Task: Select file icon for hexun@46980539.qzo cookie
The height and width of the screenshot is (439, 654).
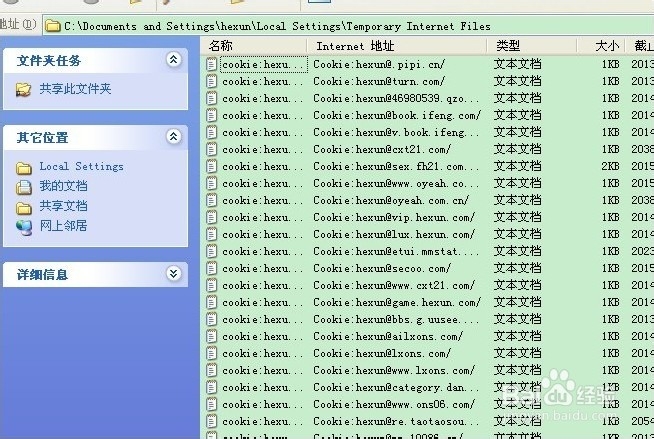Action: click(212, 98)
